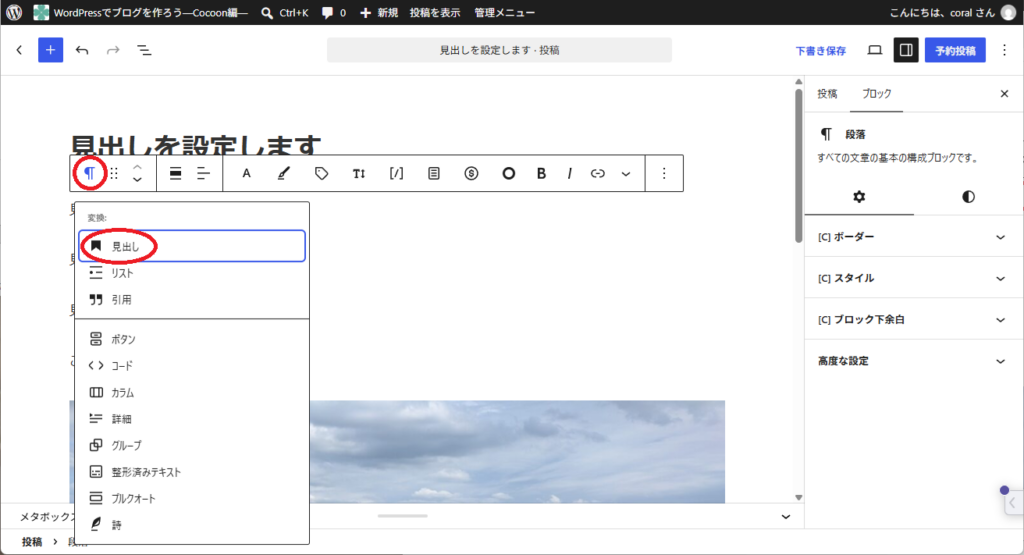Open the preview device icon
The width and height of the screenshot is (1024, 555).
click(874, 50)
